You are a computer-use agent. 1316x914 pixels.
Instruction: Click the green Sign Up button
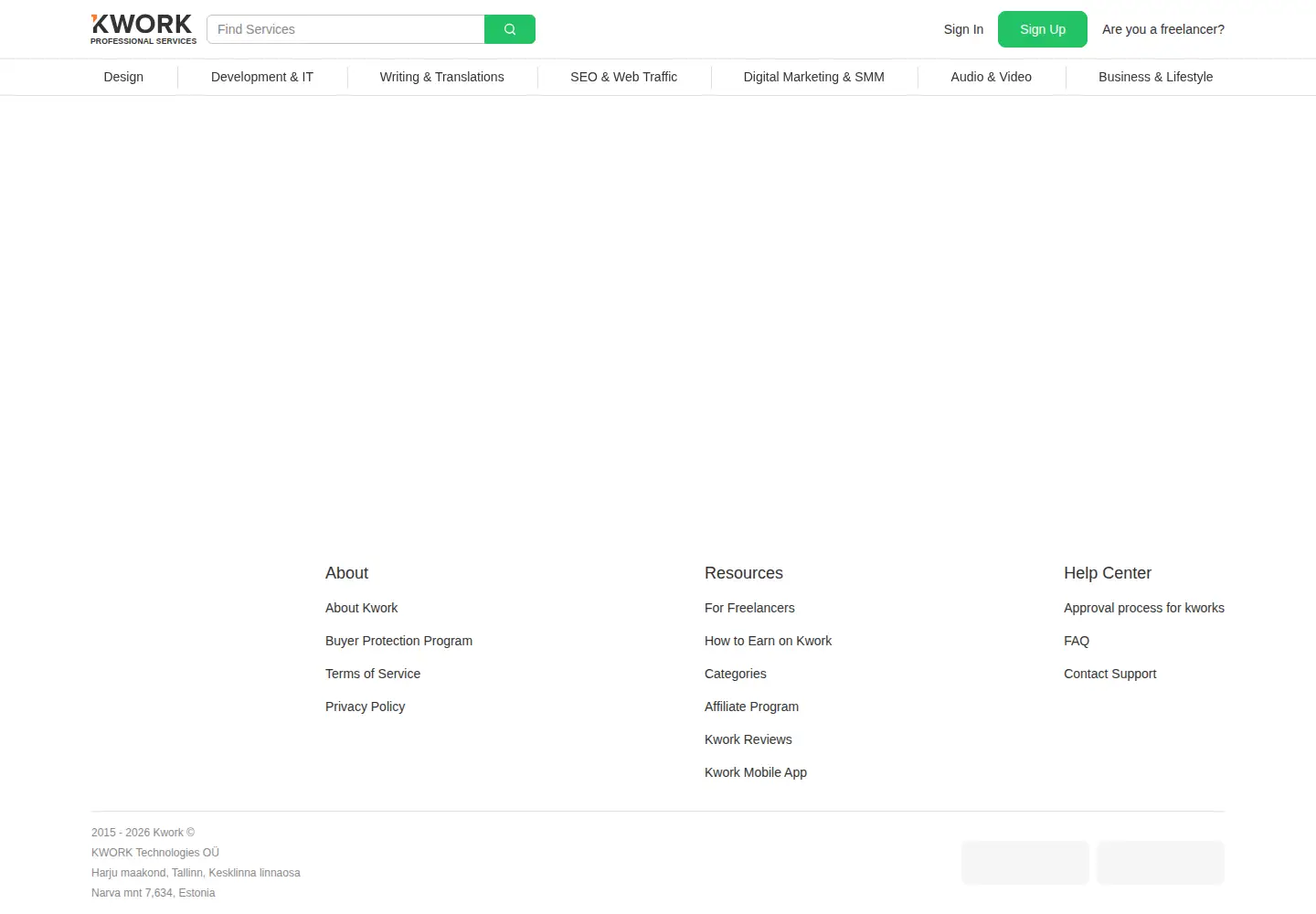(1043, 29)
